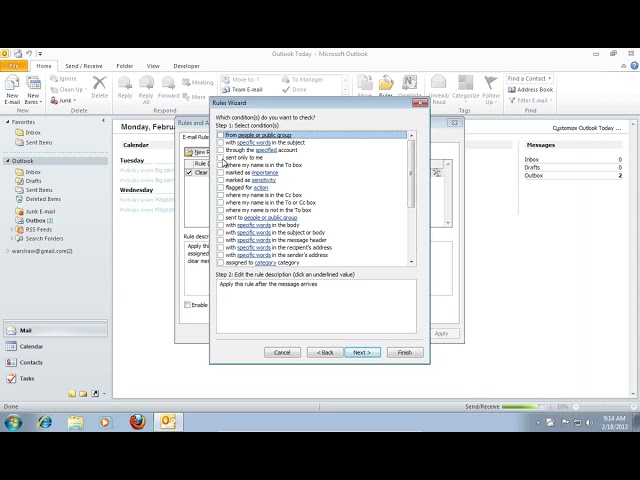Screen dimensions: 640x480
Task: Click the Categorize ribbon icon
Action: coord(466,87)
